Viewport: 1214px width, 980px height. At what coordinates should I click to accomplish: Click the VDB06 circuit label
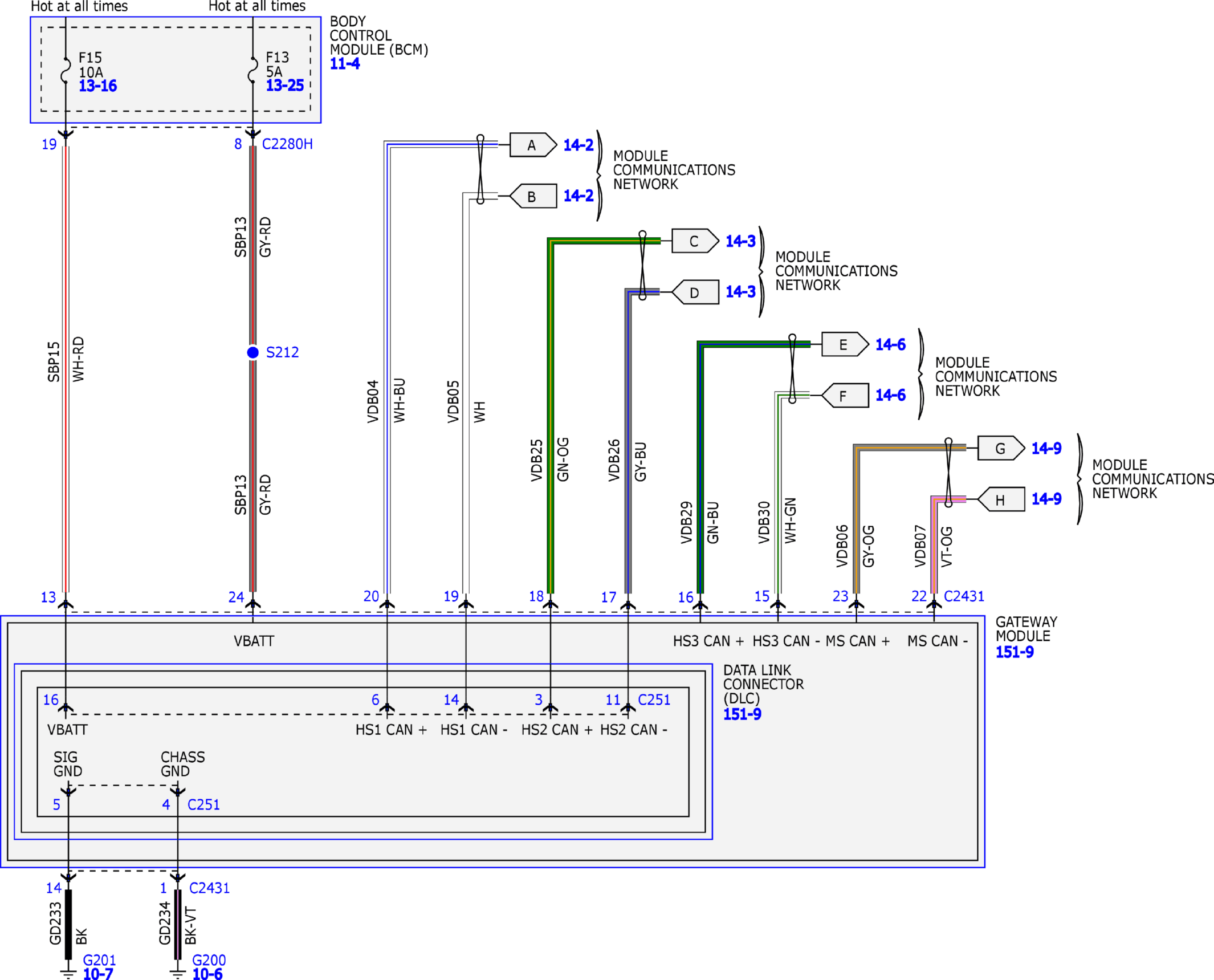[x=842, y=546]
